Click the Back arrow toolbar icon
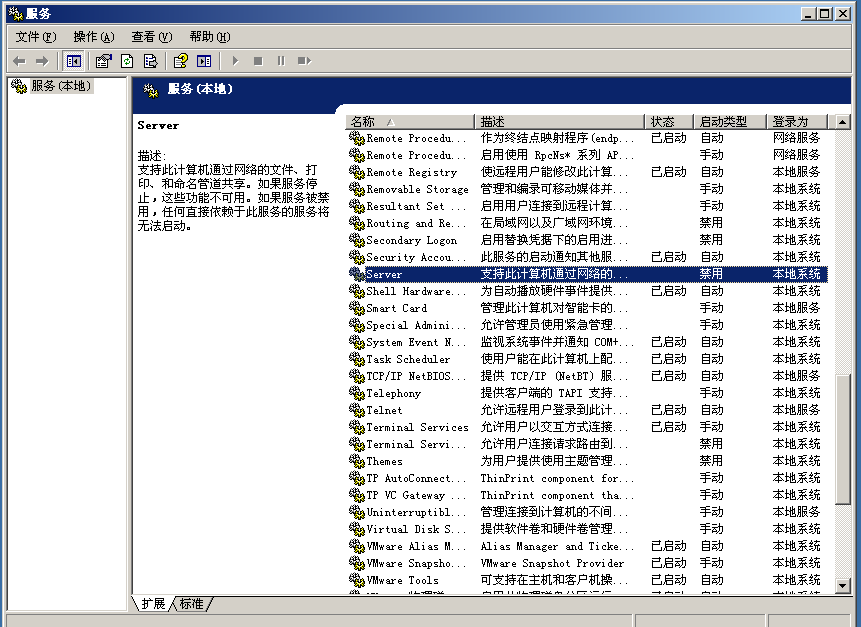The image size is (861, 627). pyautogui.click(x=19, y=61)
